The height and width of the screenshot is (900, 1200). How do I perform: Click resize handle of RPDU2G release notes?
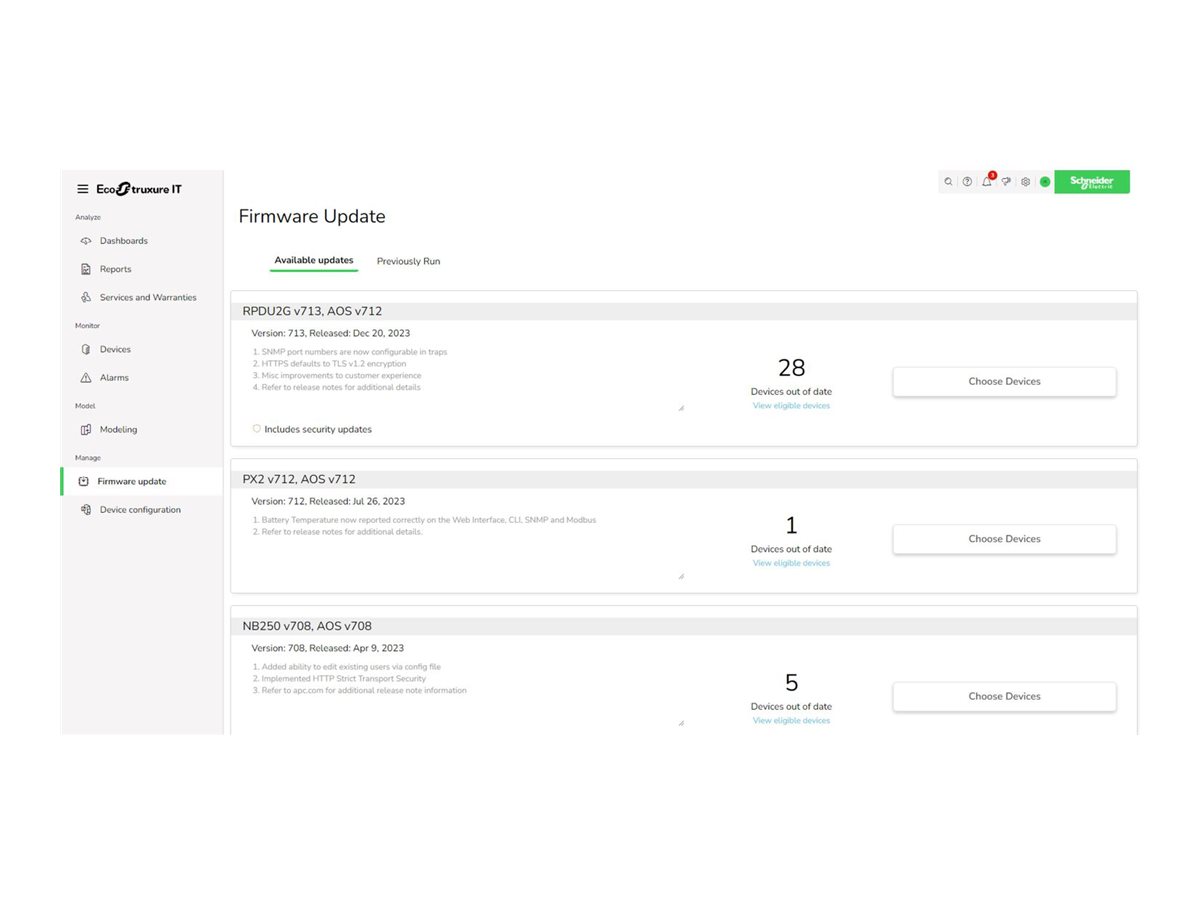(x=681, y=408)
